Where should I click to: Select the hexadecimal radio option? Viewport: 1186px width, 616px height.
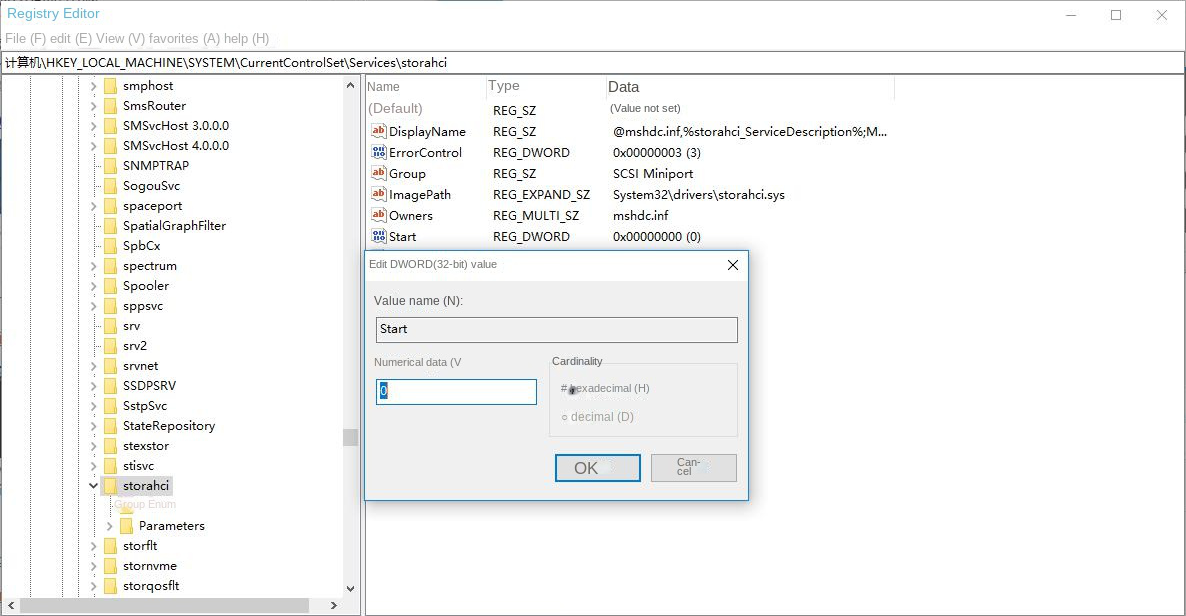coord(566,389)
